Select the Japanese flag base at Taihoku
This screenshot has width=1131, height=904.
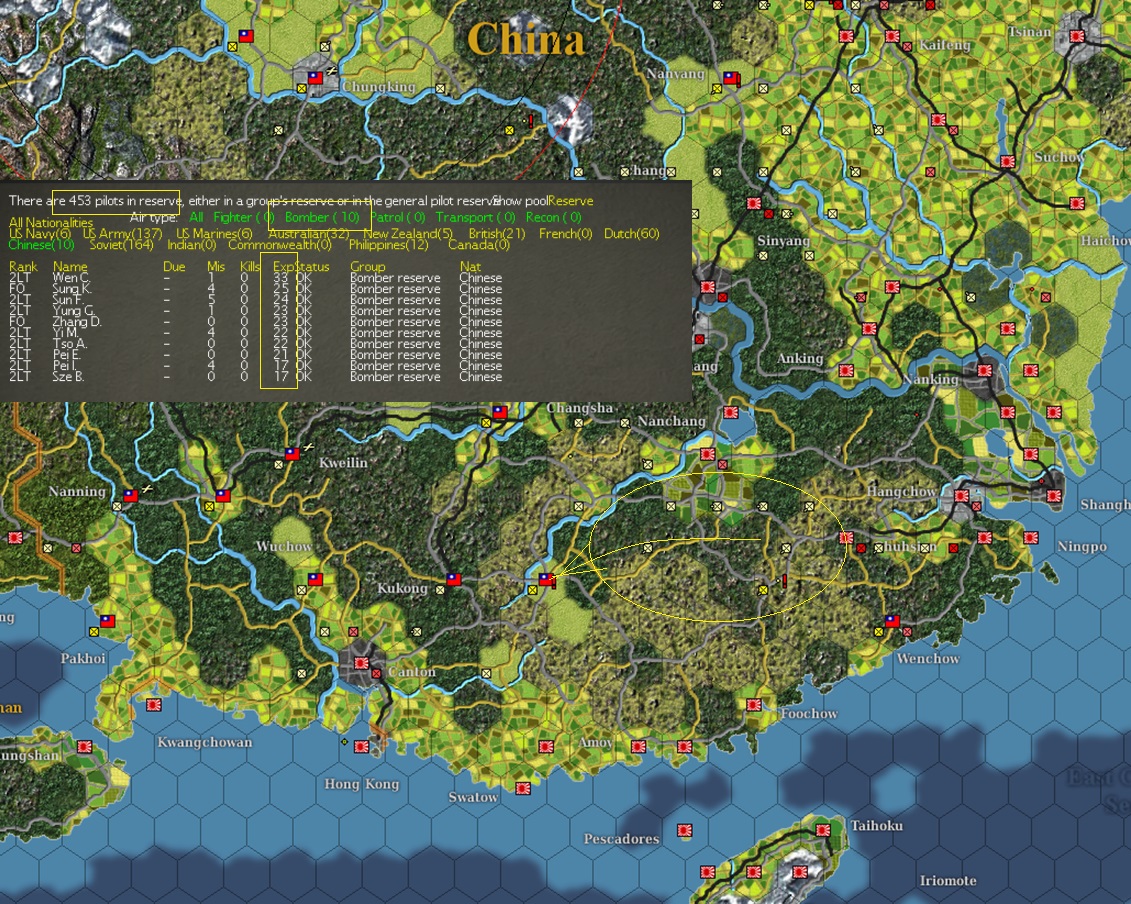823,830
